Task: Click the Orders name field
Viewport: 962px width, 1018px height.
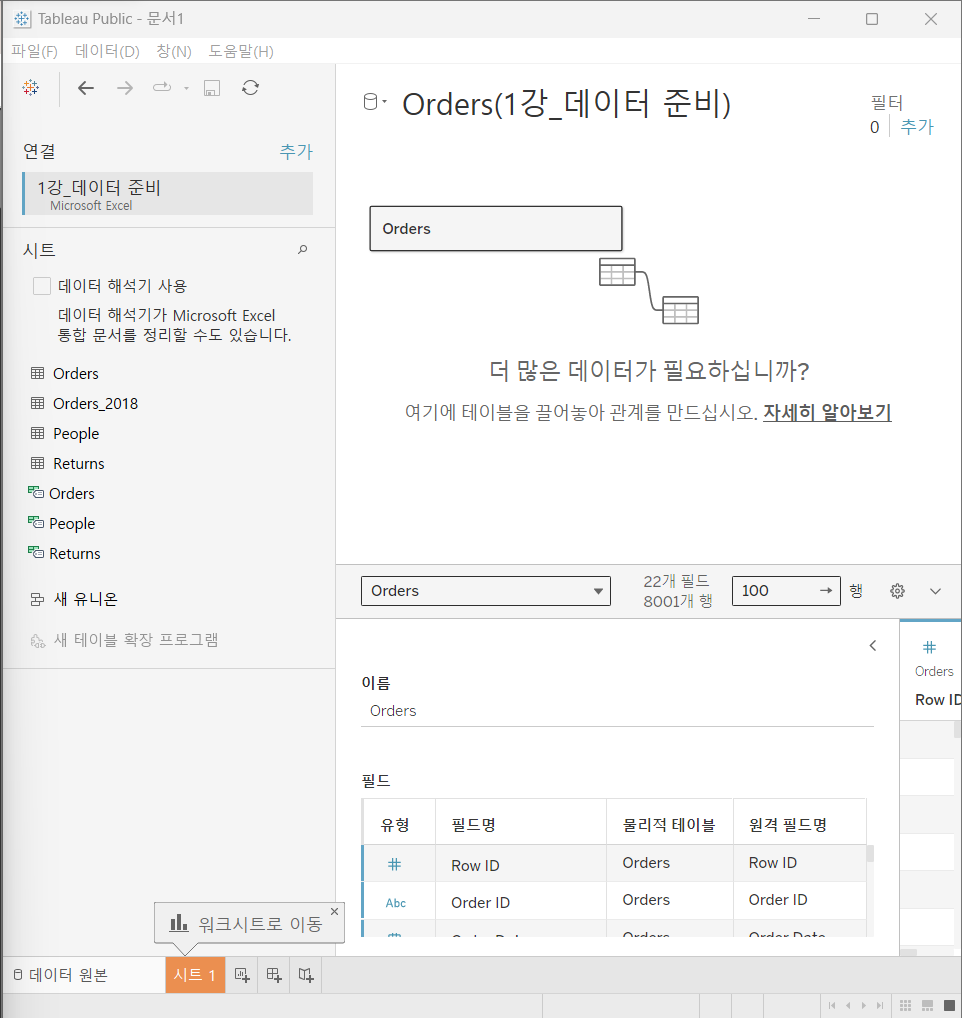Action: point(617,711)
